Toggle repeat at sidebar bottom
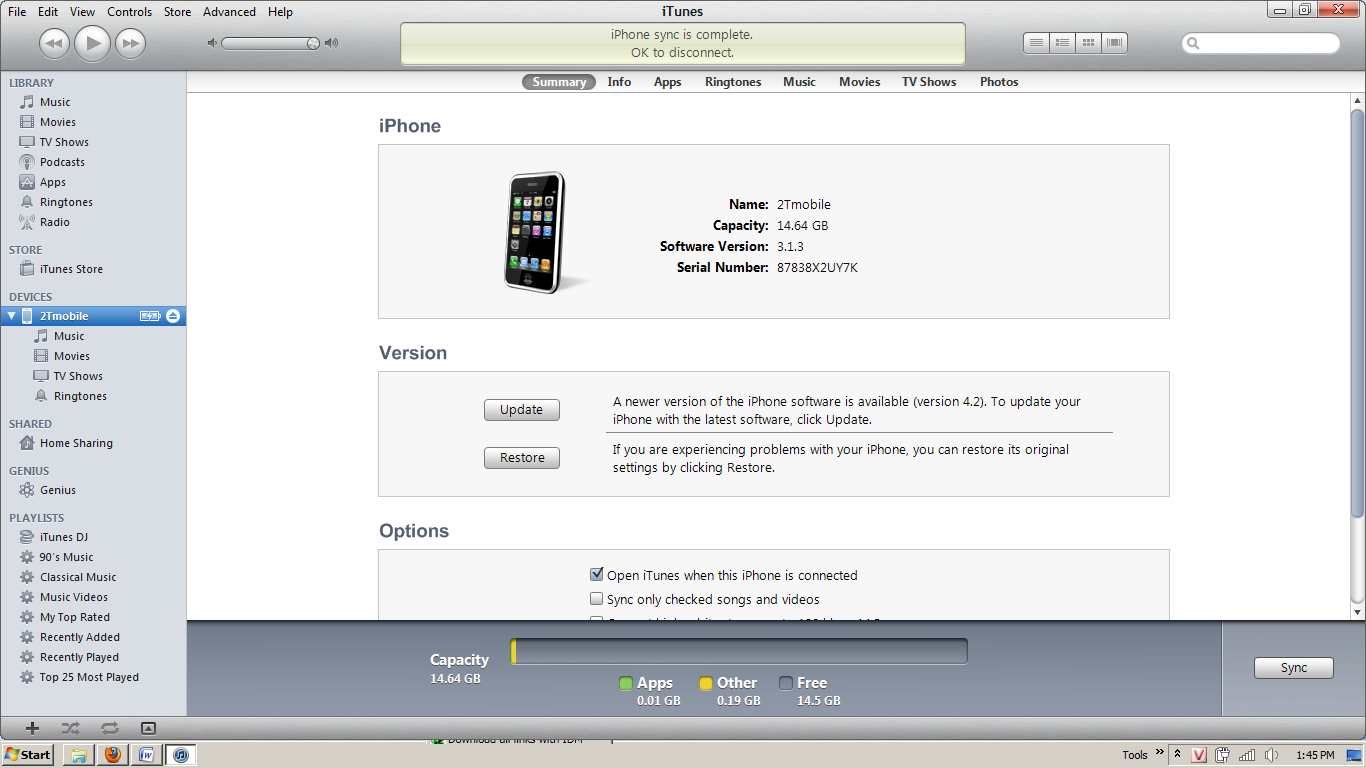This screenshot has height=768, width=1366. pyautogui.click(x=109, y=728)
